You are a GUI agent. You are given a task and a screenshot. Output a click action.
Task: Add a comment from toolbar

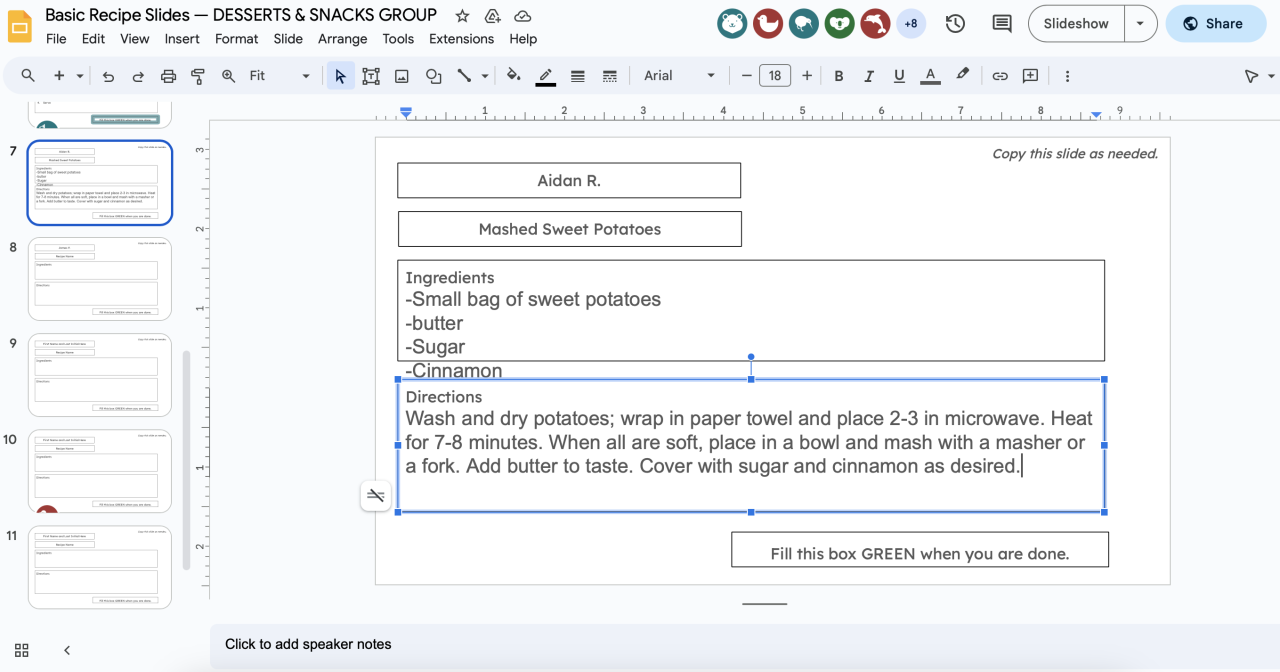pyautogui.click(x=1031, y=76)
